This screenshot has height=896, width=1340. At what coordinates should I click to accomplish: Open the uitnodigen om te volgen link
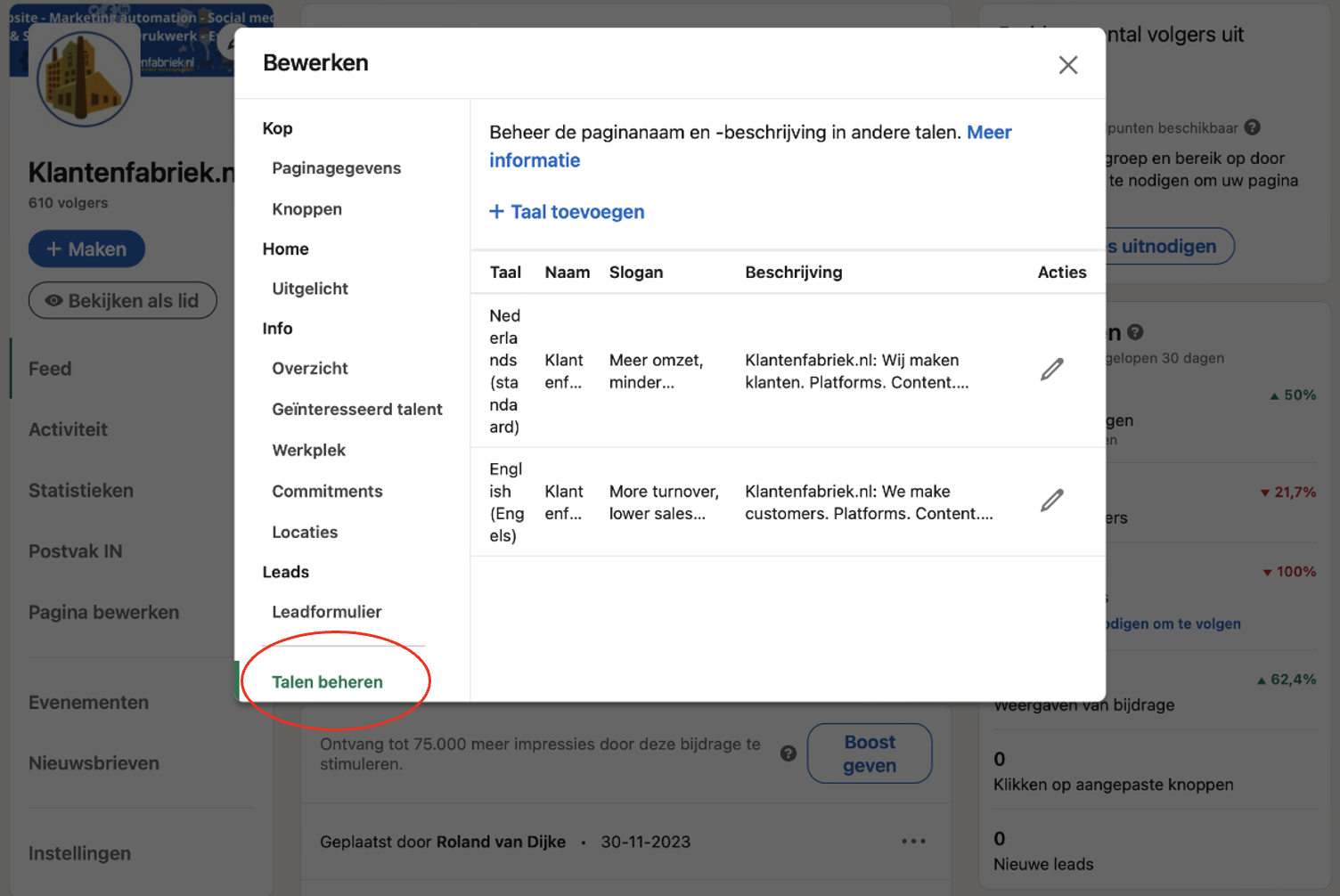[1173, 623]
